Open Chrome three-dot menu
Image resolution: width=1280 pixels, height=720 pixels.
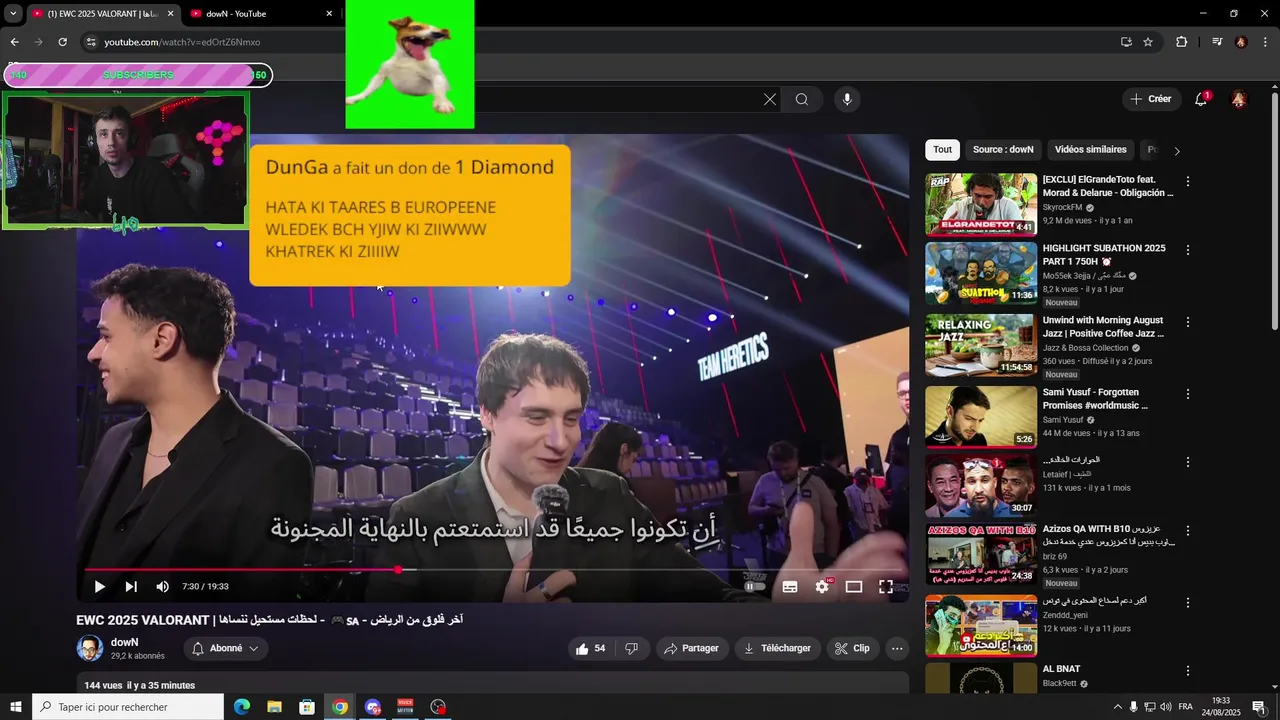pyautogui.click(x=1266, y=42)
